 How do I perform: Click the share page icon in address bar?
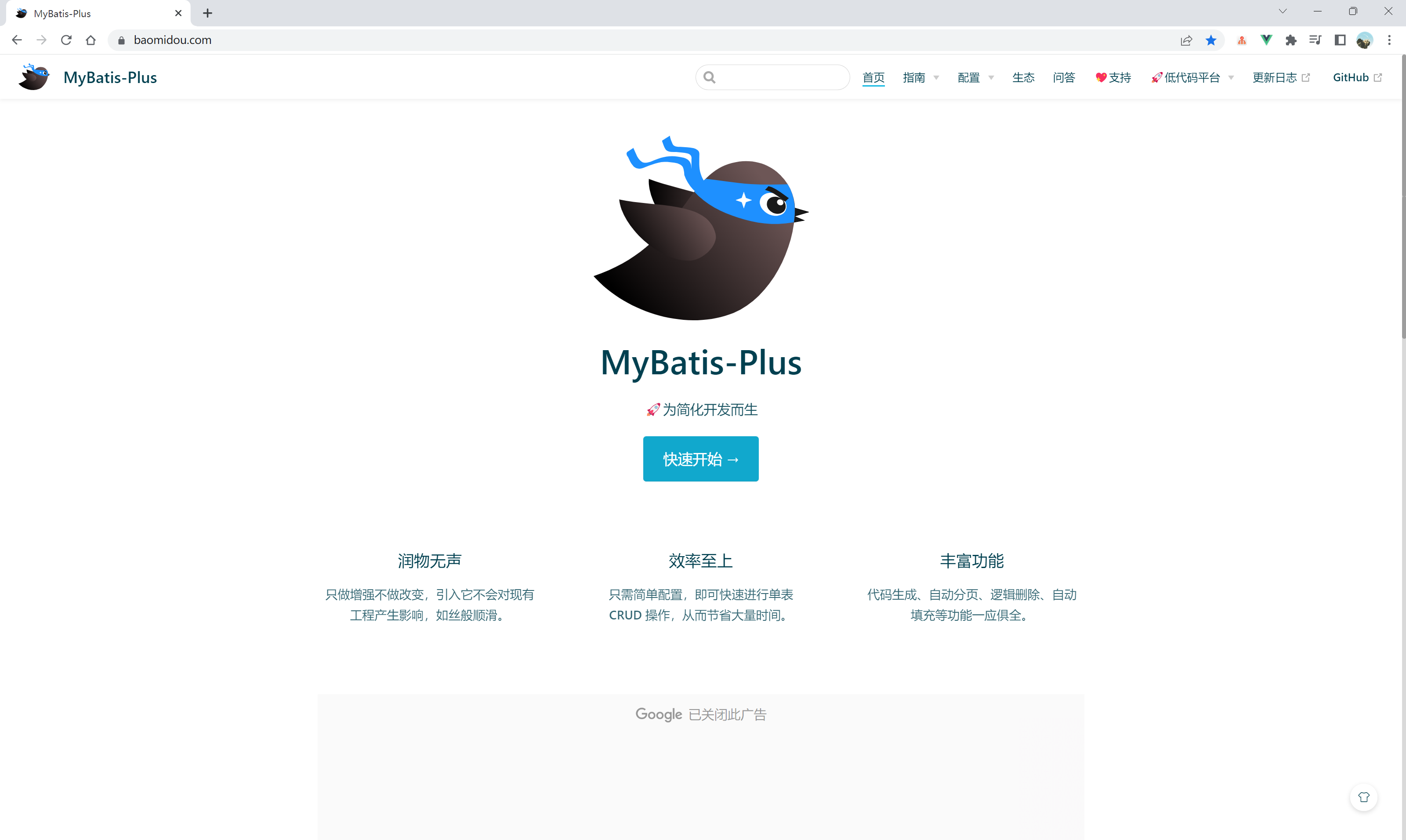[1186, 40]
